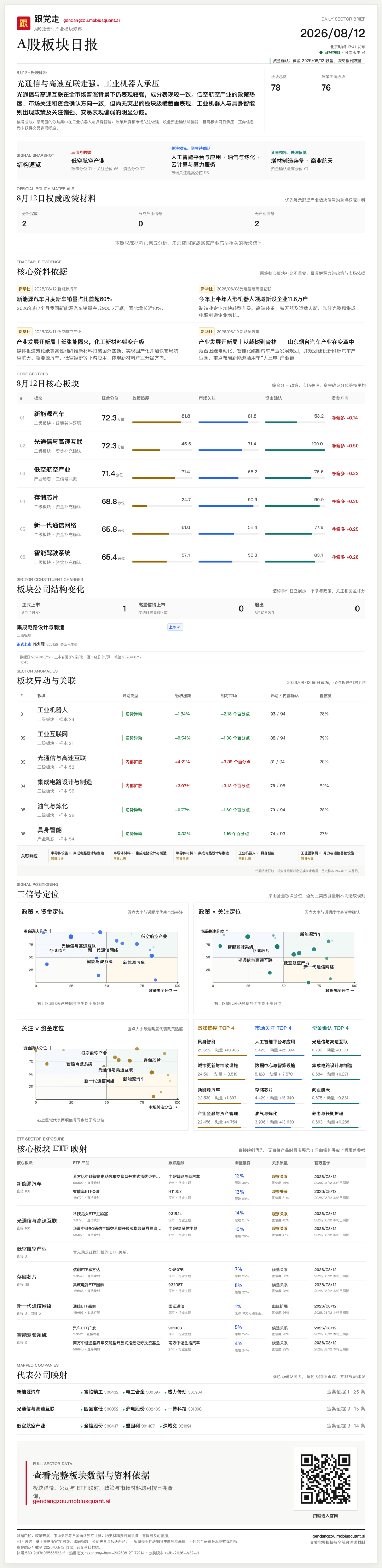Select the 新能源汽车 core sector row
Screen dimensions: 382x1568
[x=191, y=418]
